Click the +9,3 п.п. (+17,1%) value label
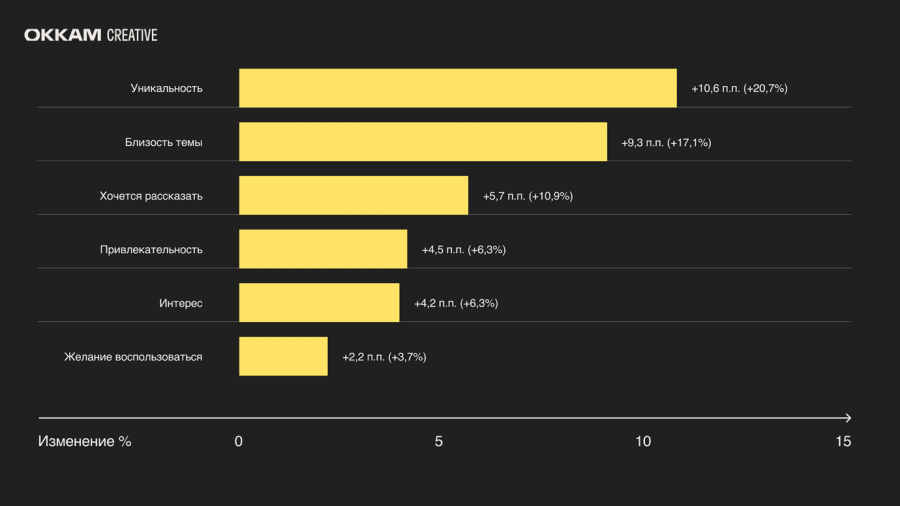Viewport: 900px width, 506px height. (666, 142)
